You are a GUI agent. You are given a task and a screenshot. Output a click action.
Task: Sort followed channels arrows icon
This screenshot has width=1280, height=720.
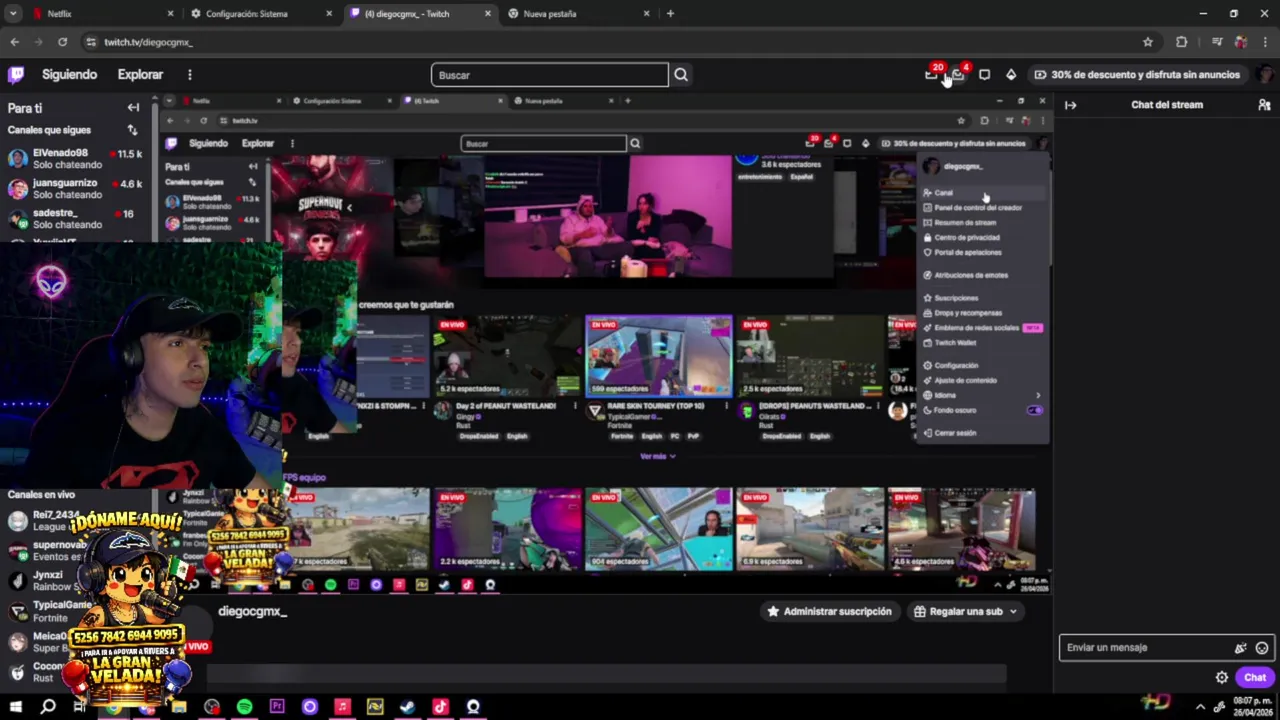point(132,130)
